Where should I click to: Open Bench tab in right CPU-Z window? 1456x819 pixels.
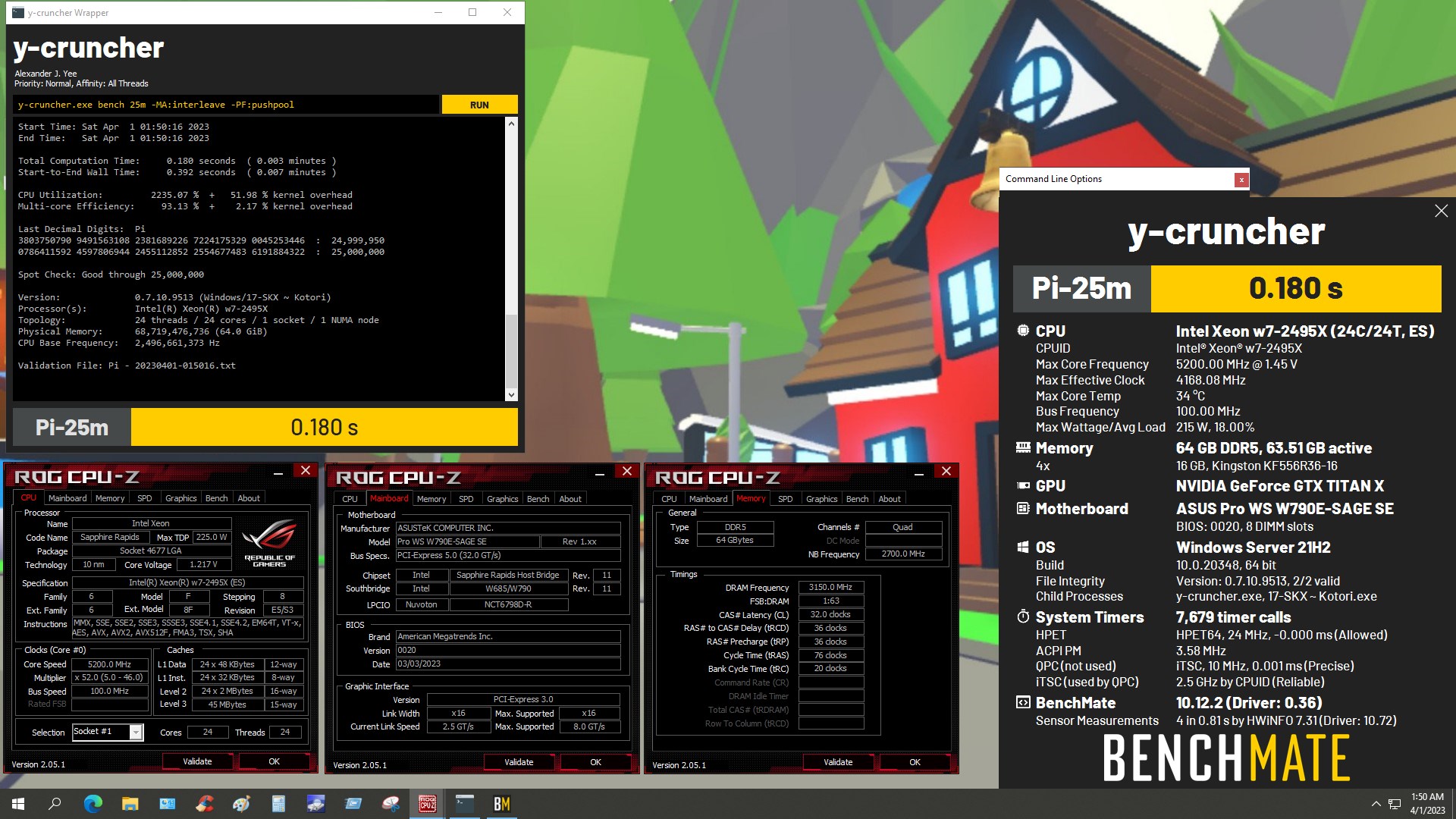click(x=858, y=499)
